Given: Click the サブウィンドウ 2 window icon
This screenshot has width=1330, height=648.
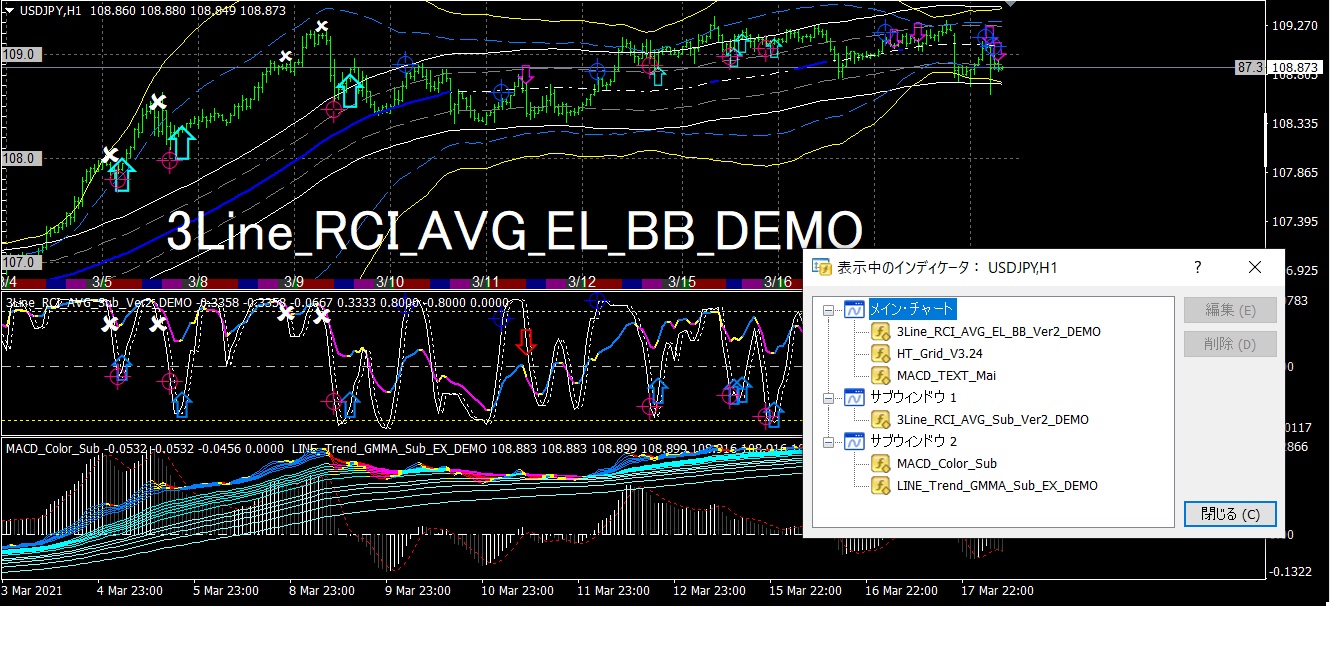Looking at the screenshot, I should coord(854,441).
